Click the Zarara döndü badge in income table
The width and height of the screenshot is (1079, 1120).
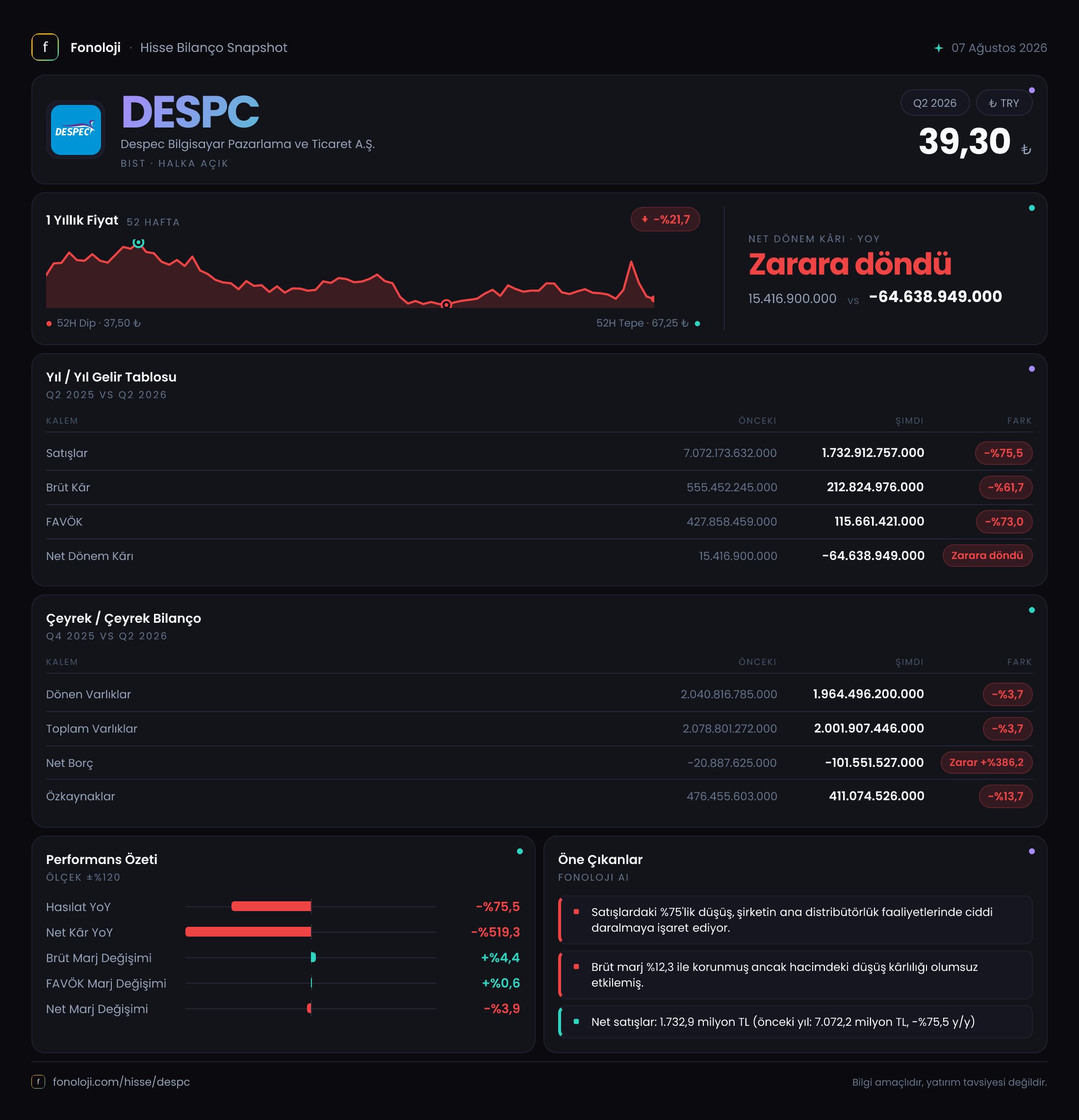[x=987, y=556]
